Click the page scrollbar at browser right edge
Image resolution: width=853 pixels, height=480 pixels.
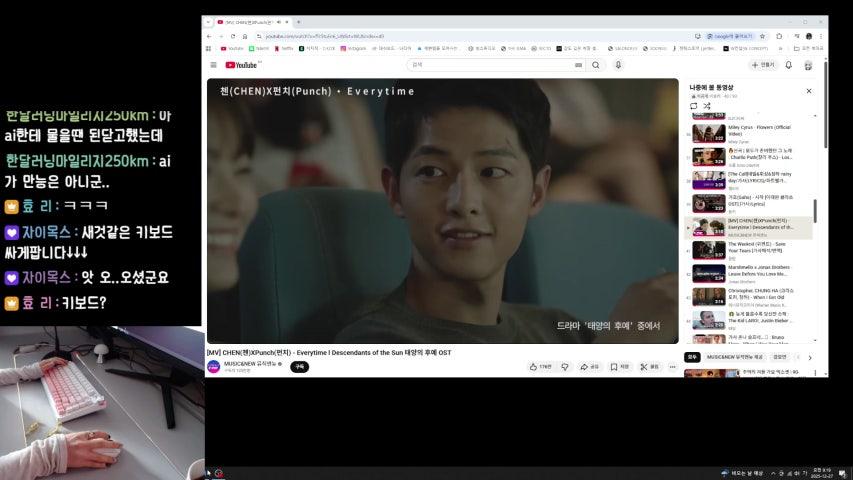pyautogui.click(x=826, y=104)
